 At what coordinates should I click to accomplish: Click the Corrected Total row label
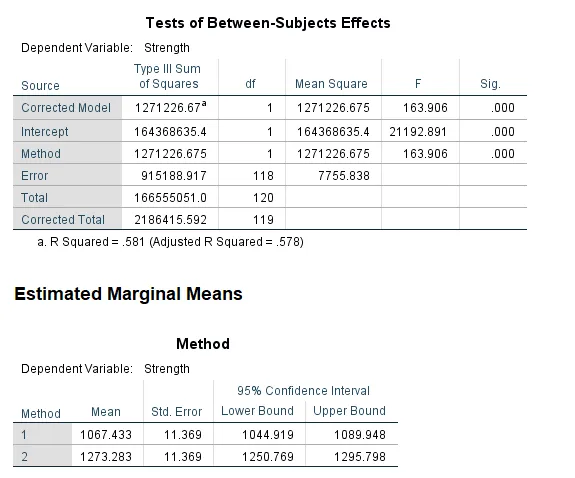click(63, 220)
